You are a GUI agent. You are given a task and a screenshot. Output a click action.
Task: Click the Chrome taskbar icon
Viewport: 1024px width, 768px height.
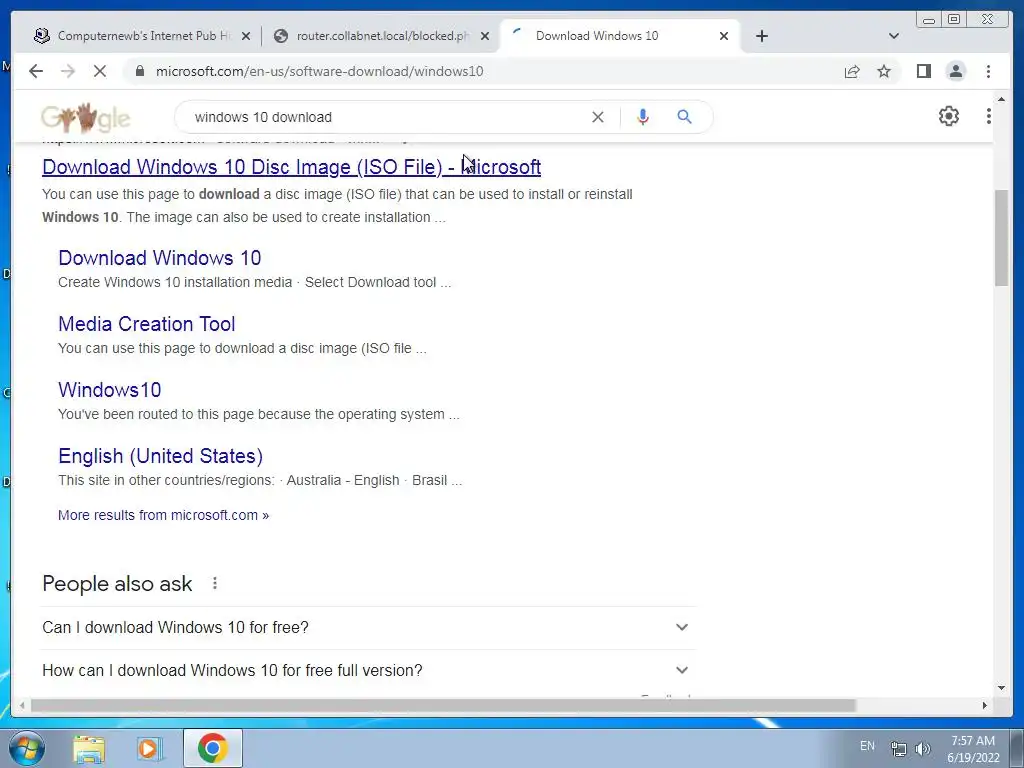click(213, 748)
